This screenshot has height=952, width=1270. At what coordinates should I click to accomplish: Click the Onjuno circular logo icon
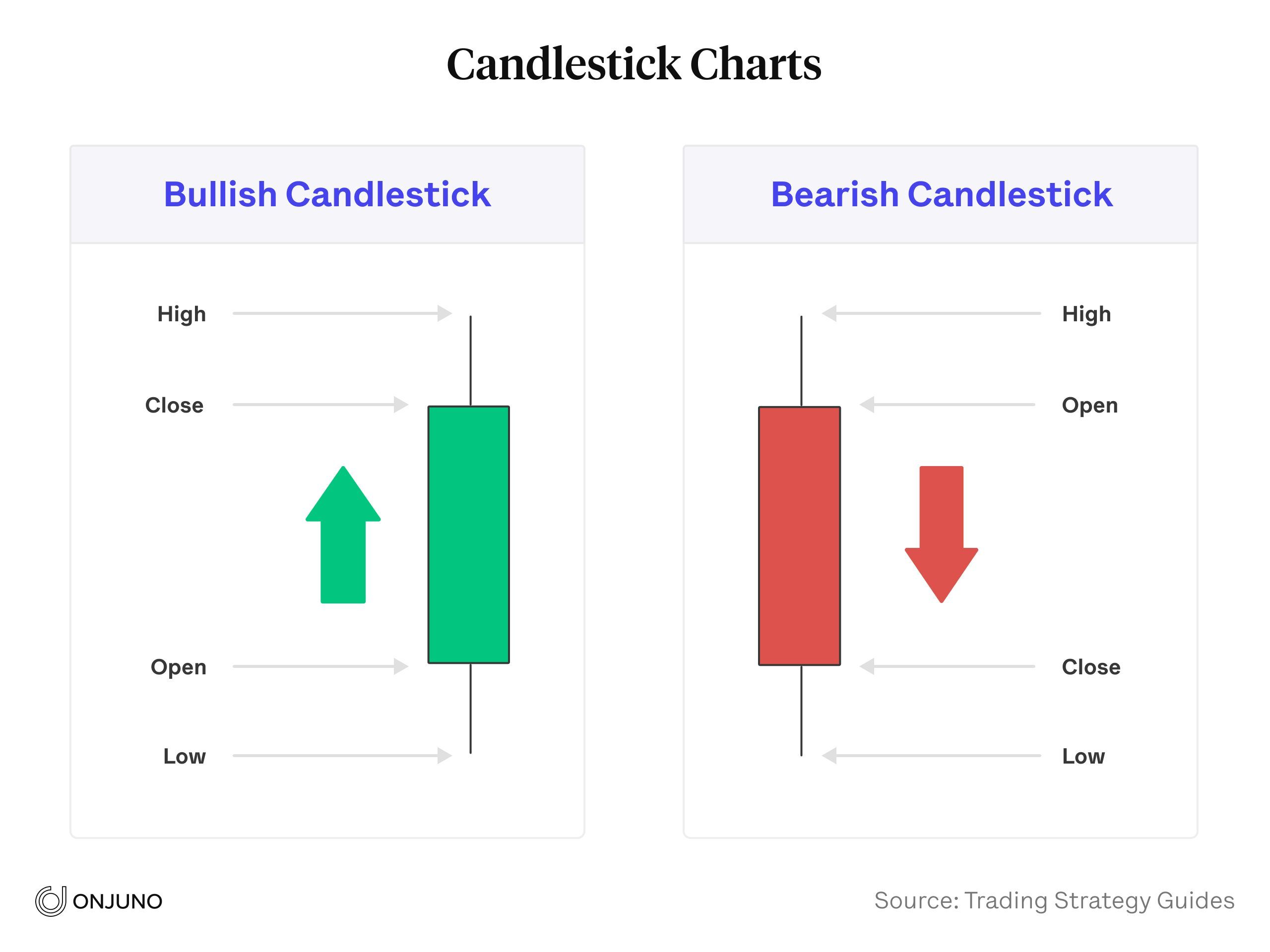(x=50, y=901)
